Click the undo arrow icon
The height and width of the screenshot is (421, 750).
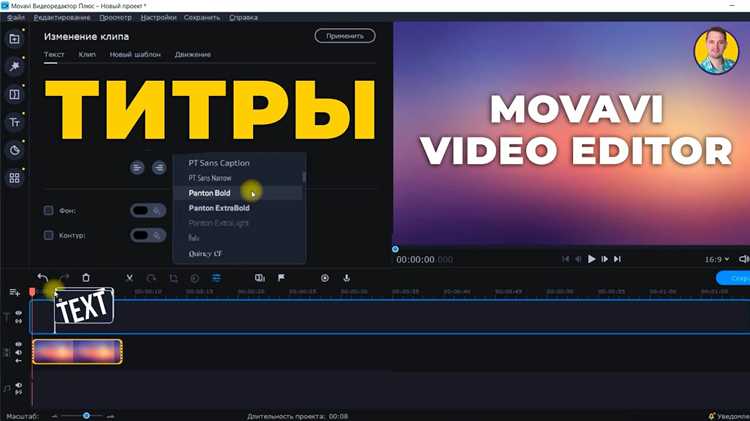[42, 277]
